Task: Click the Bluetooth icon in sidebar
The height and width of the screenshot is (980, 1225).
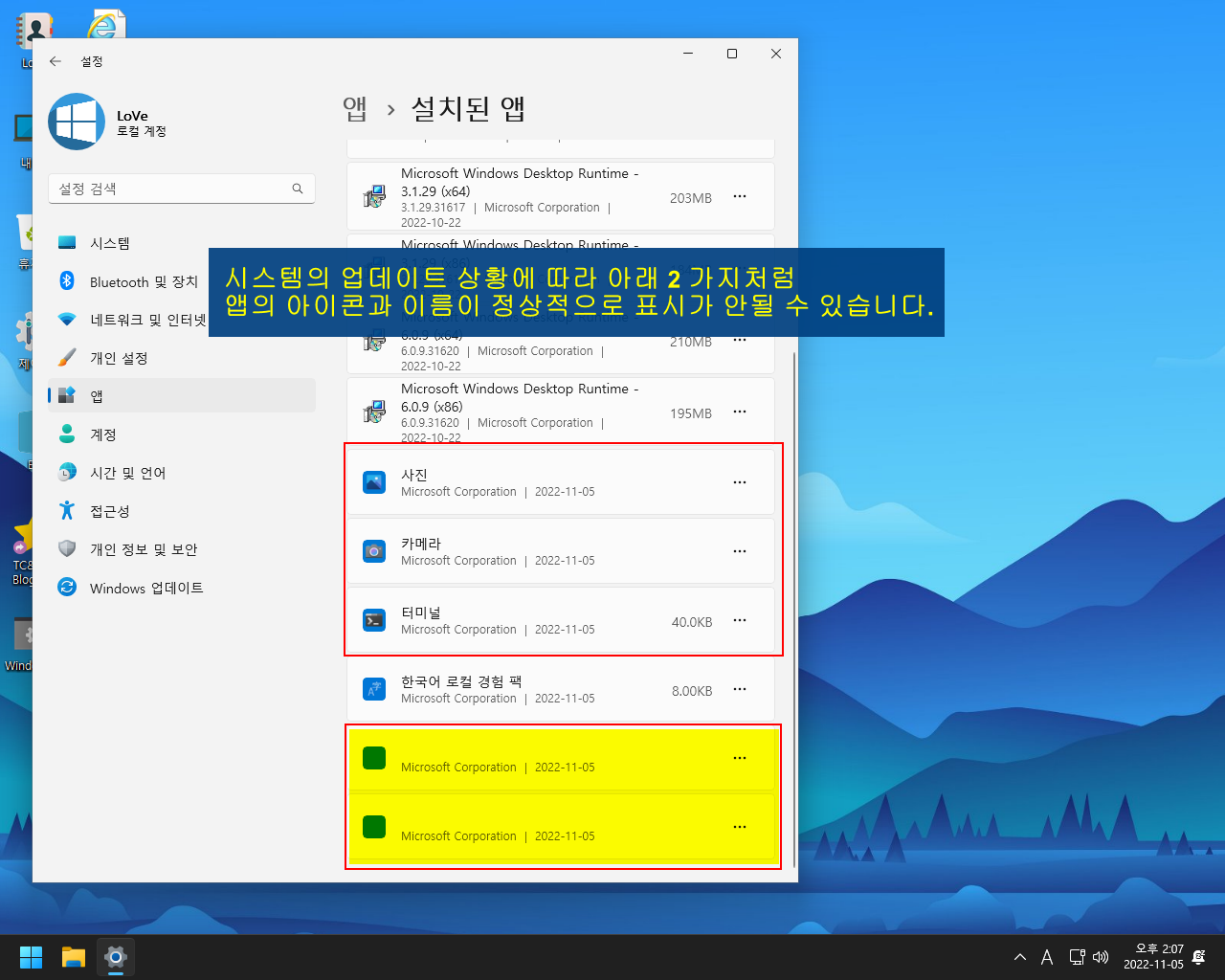Action: tap(67, 280)
